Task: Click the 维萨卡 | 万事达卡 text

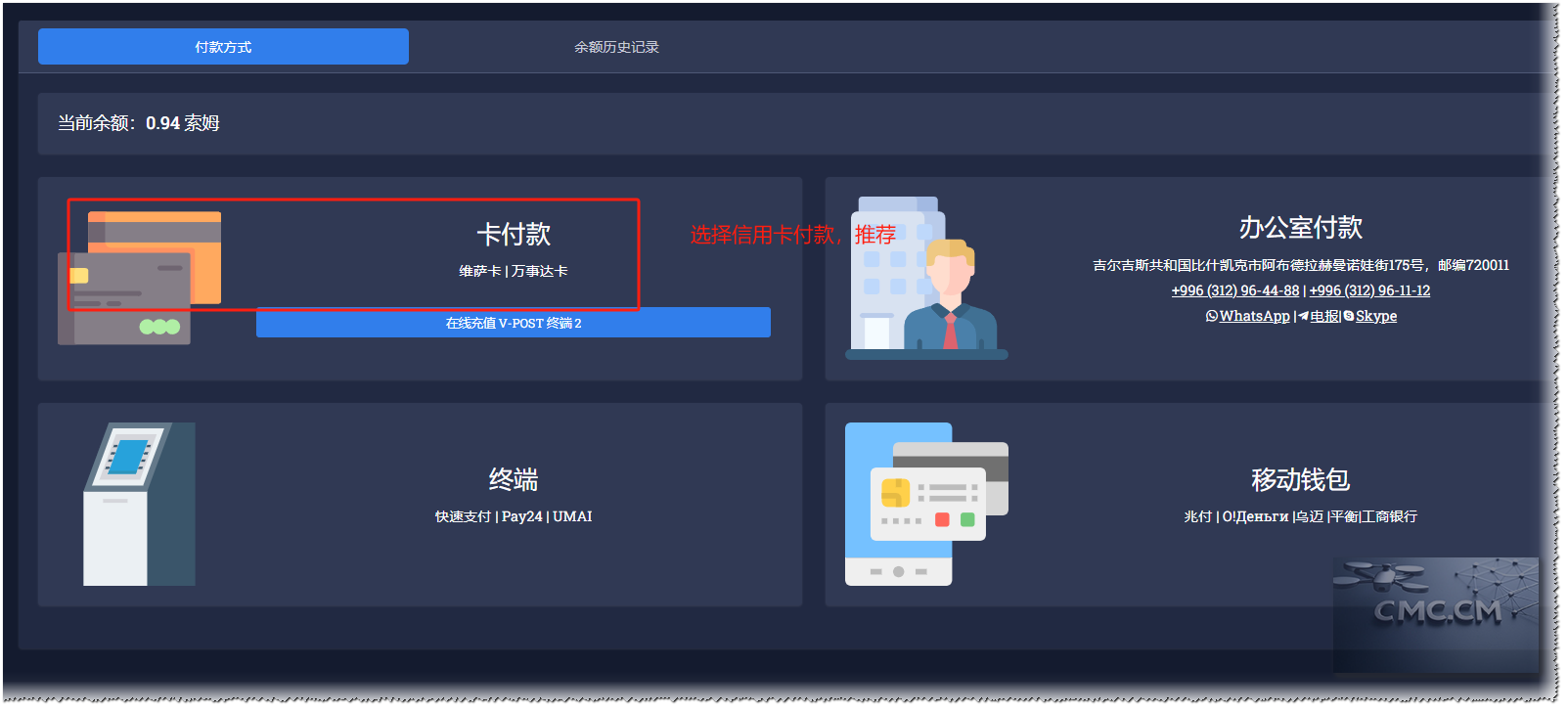Action: point(514,271)
